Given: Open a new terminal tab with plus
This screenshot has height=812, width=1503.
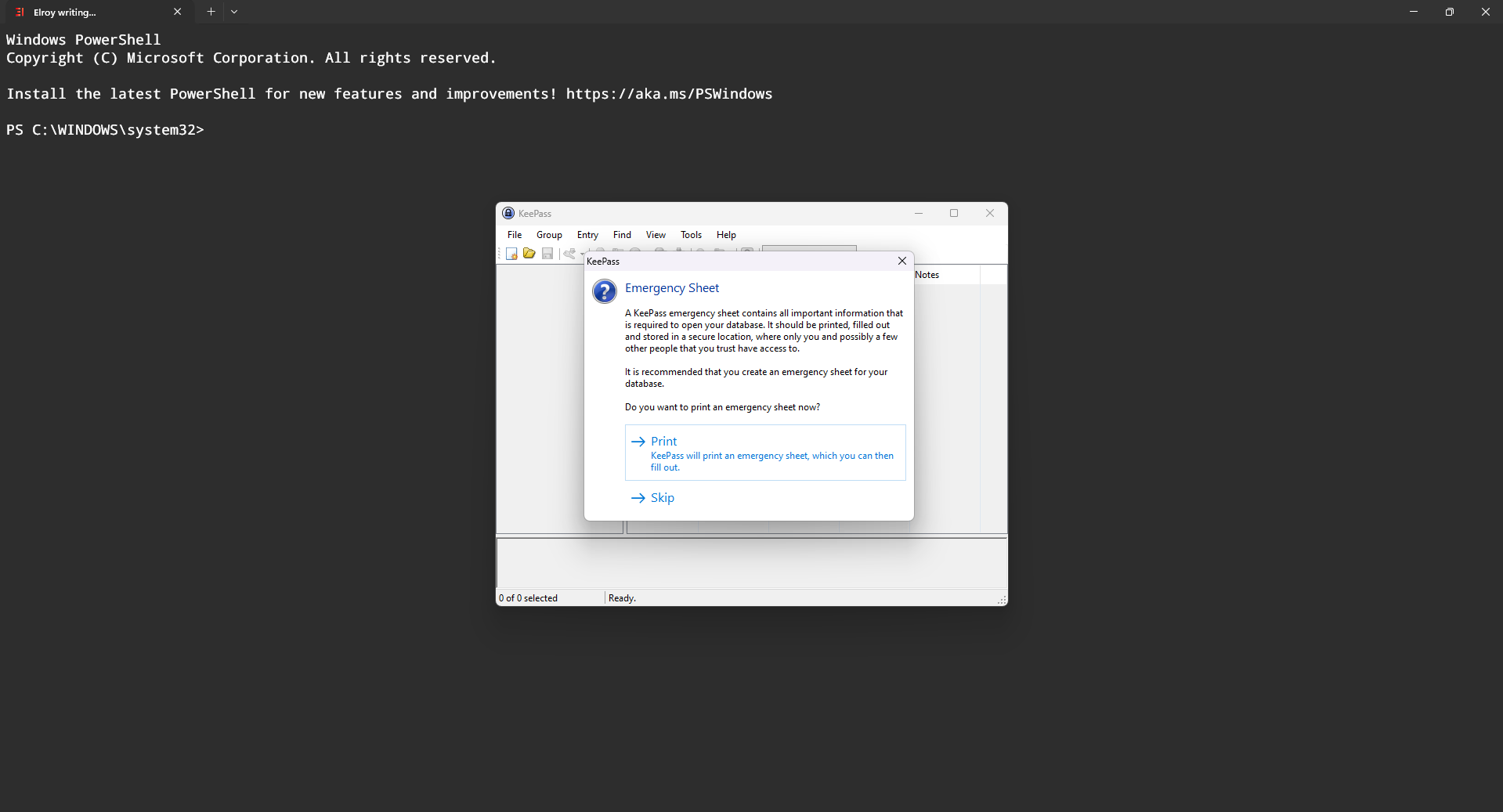Looking at the screenshot, I should pyautogui.click(x=211, y=12).
